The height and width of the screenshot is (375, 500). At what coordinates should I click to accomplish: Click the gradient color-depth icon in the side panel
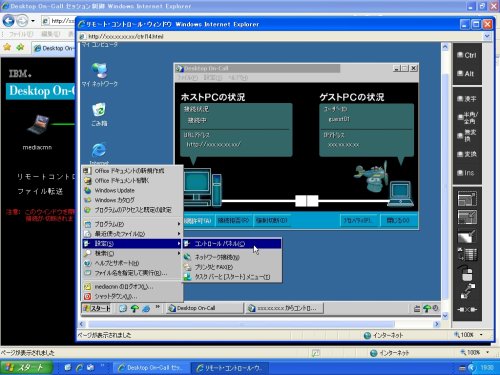point(467,236)
